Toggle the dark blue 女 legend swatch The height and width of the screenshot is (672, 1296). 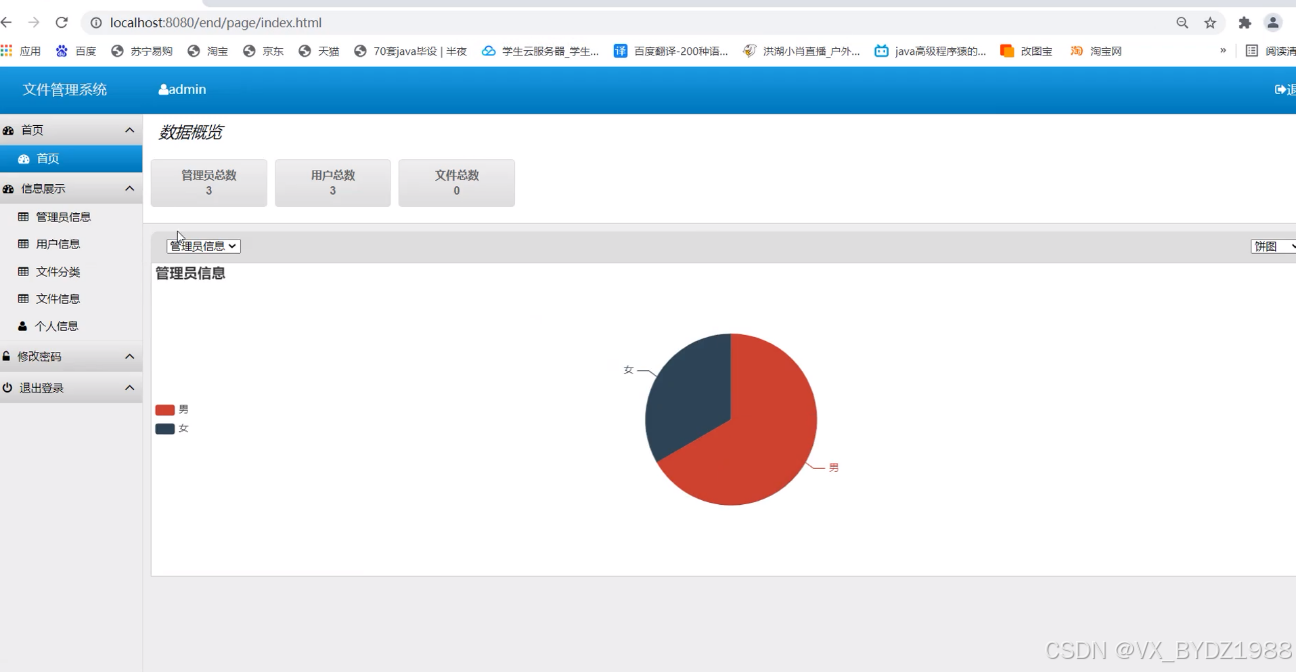click(x=165, y=429)
